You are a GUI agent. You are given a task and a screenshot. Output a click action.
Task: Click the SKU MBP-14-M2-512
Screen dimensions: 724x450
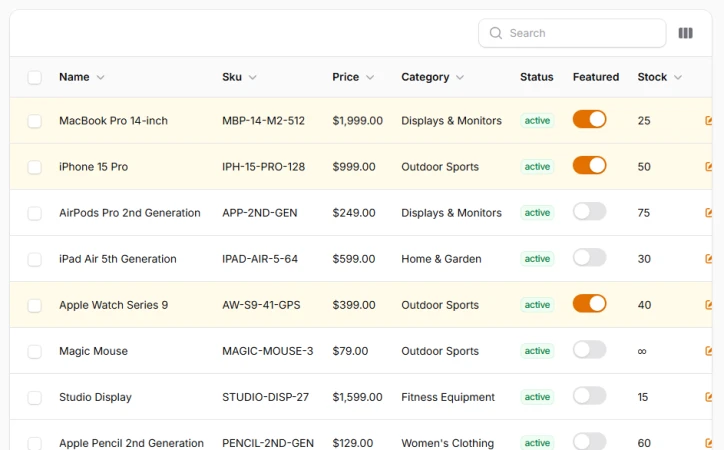coord(263,121)
